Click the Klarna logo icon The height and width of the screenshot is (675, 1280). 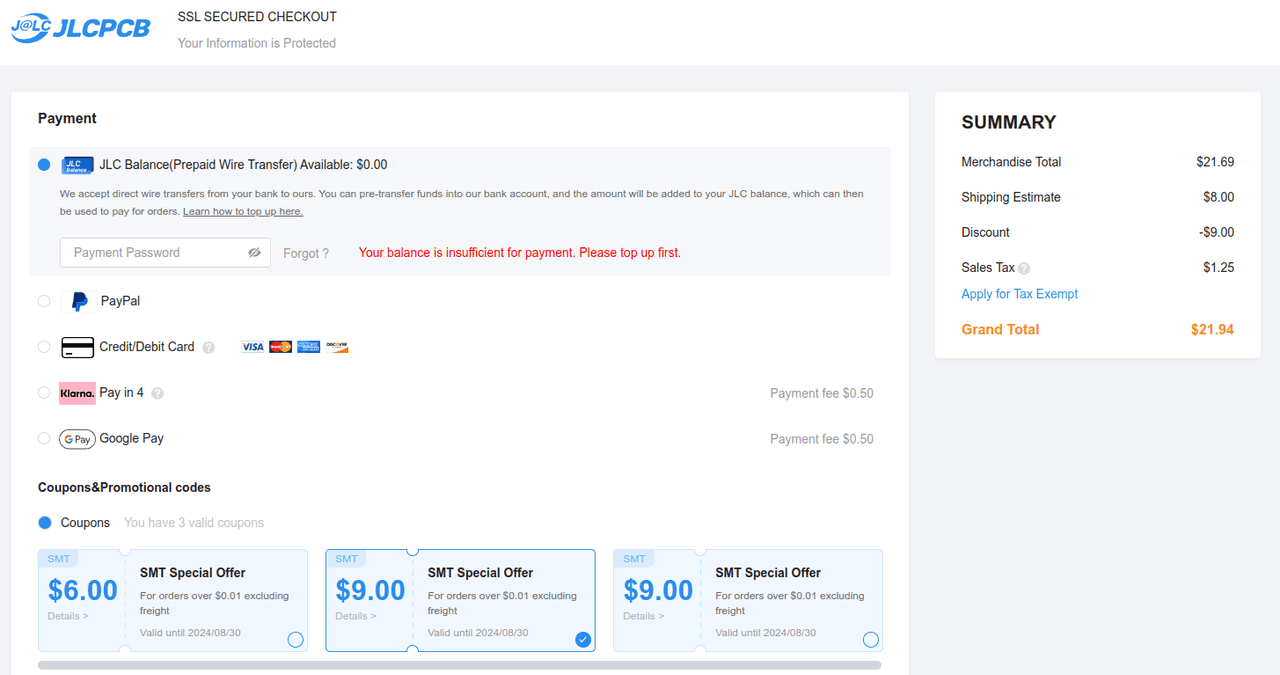pos(77,393)
